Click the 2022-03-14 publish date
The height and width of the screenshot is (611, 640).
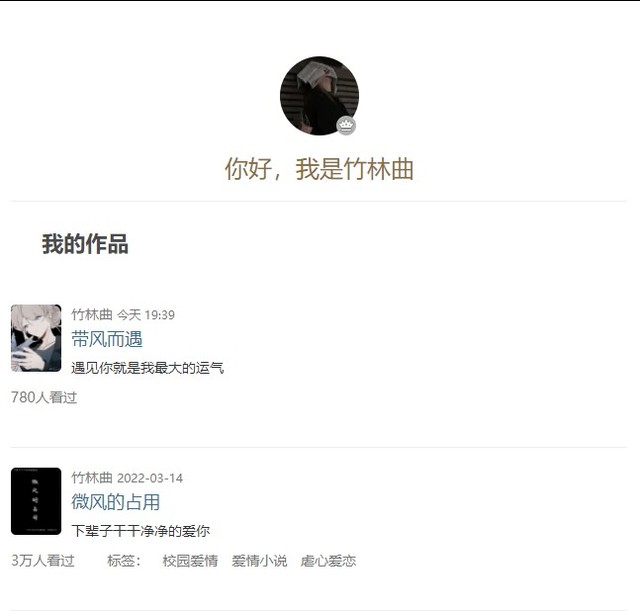150,478
